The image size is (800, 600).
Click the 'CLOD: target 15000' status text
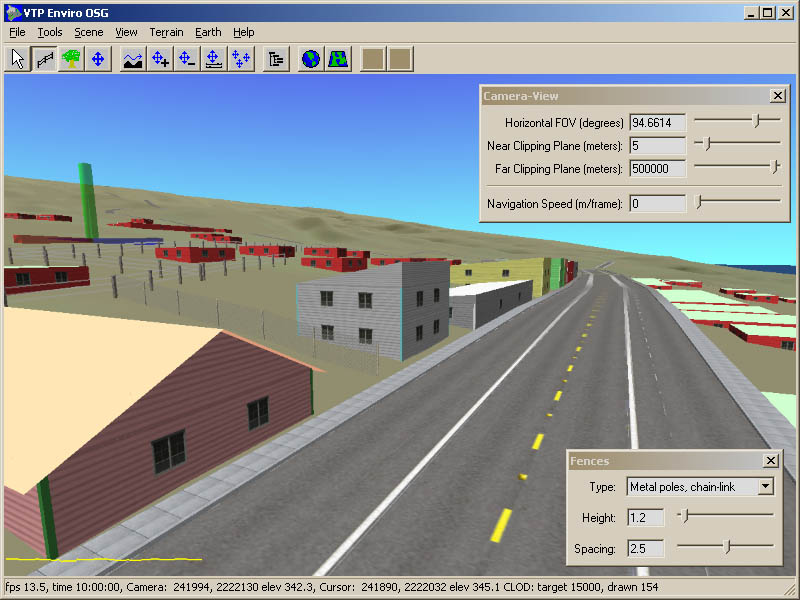click(552, 587)
